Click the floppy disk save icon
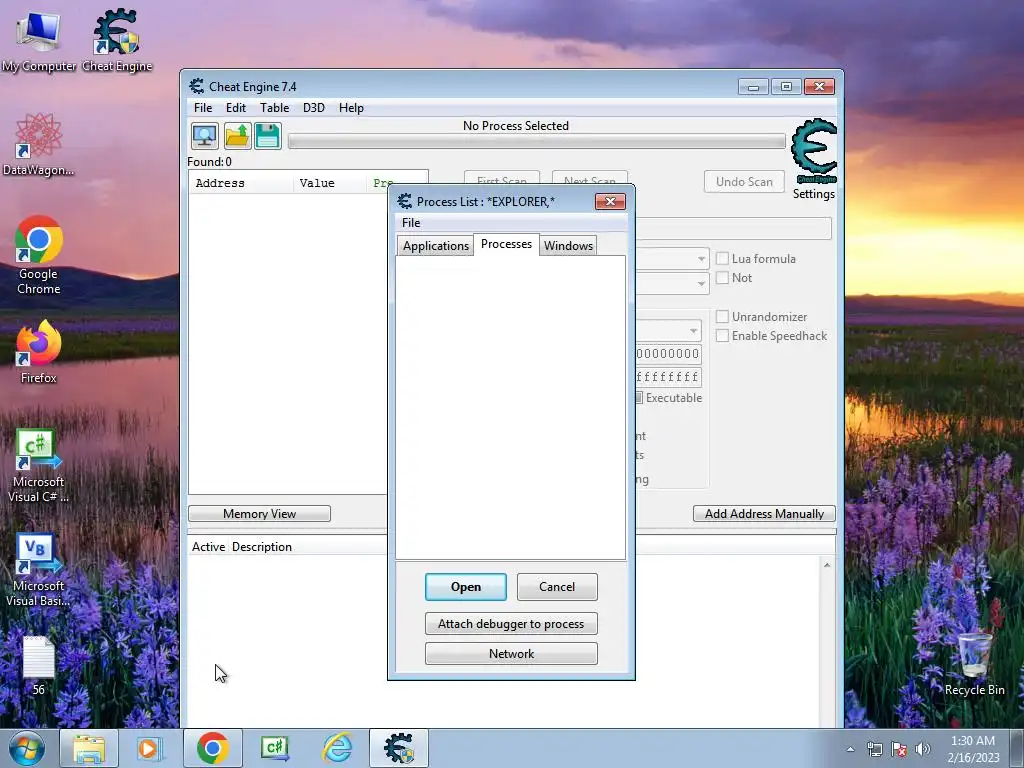This screenshot has width=1024, height=768. pos(268,136)
